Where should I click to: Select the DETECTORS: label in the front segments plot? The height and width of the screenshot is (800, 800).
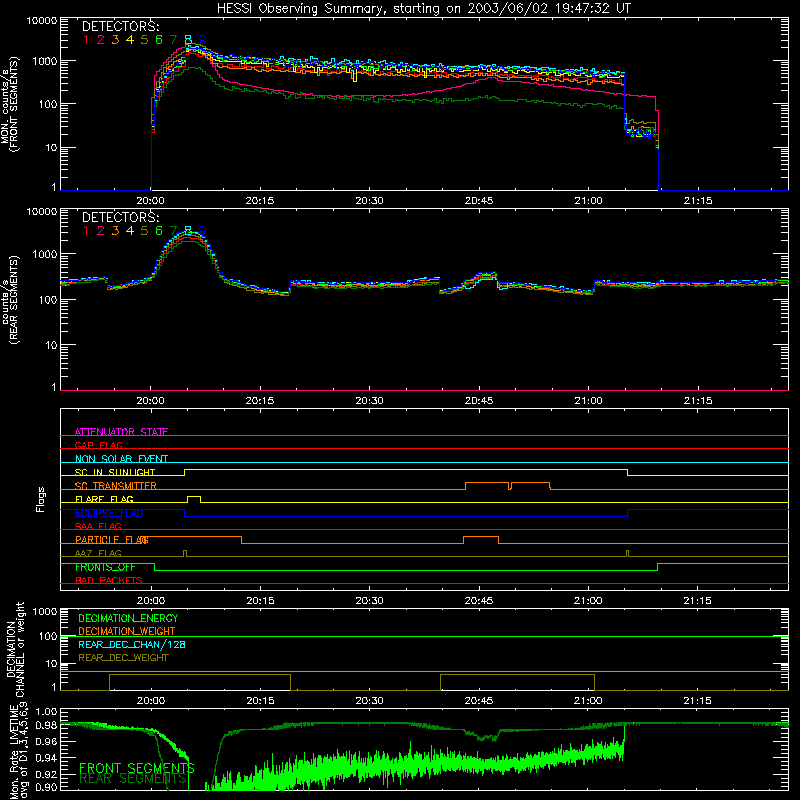click(x=120, y=27)
